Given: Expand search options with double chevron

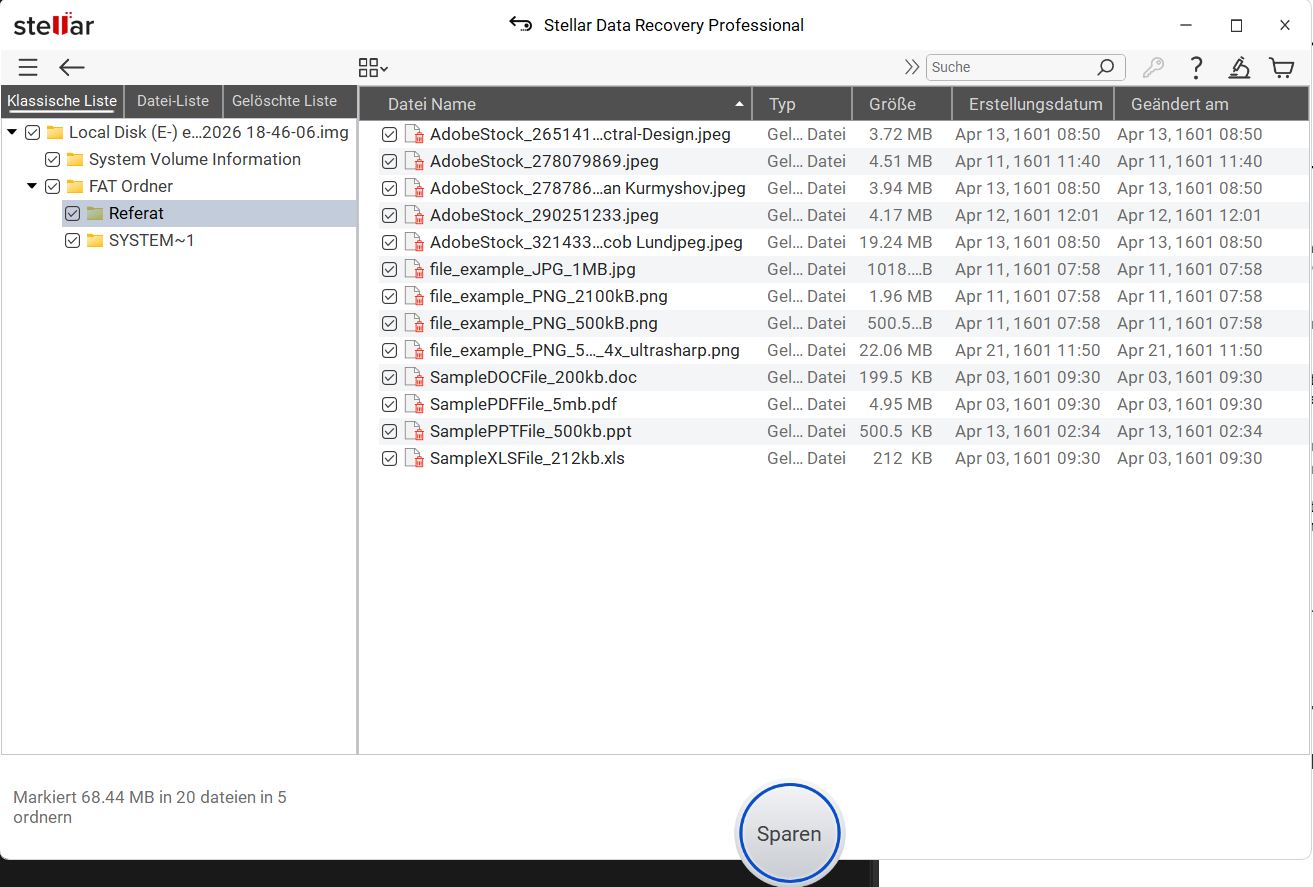Looking at the screenshot, I should [912, 67].
